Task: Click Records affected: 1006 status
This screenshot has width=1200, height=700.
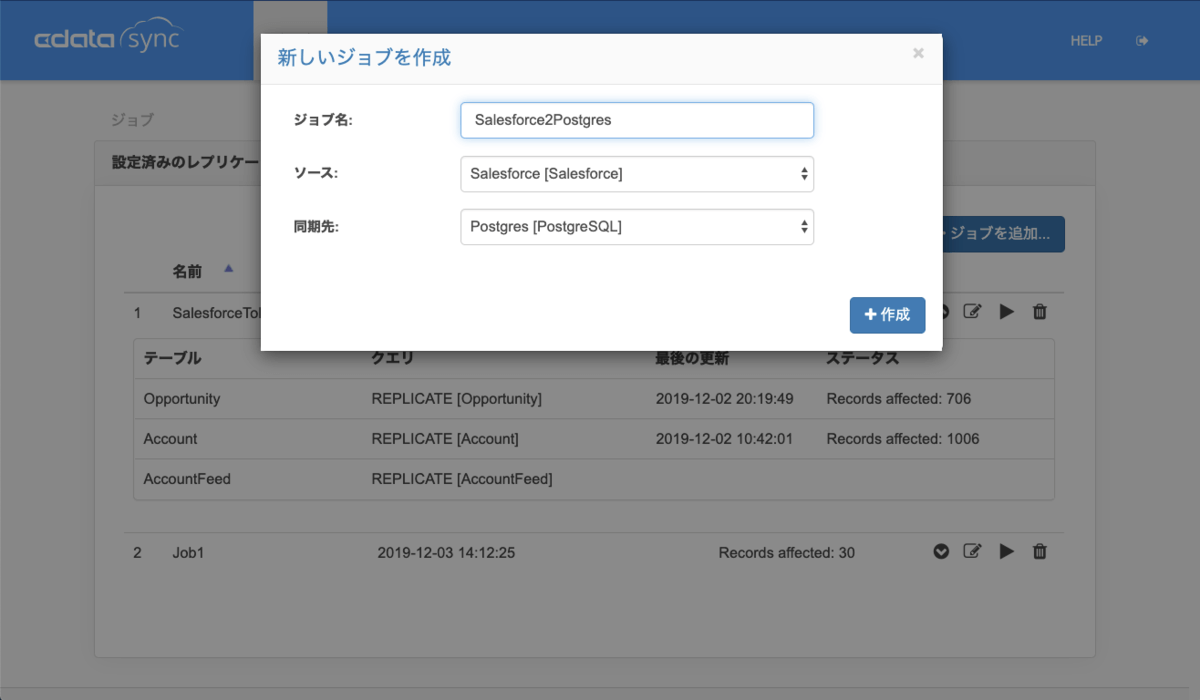Action: click(903, 439)
